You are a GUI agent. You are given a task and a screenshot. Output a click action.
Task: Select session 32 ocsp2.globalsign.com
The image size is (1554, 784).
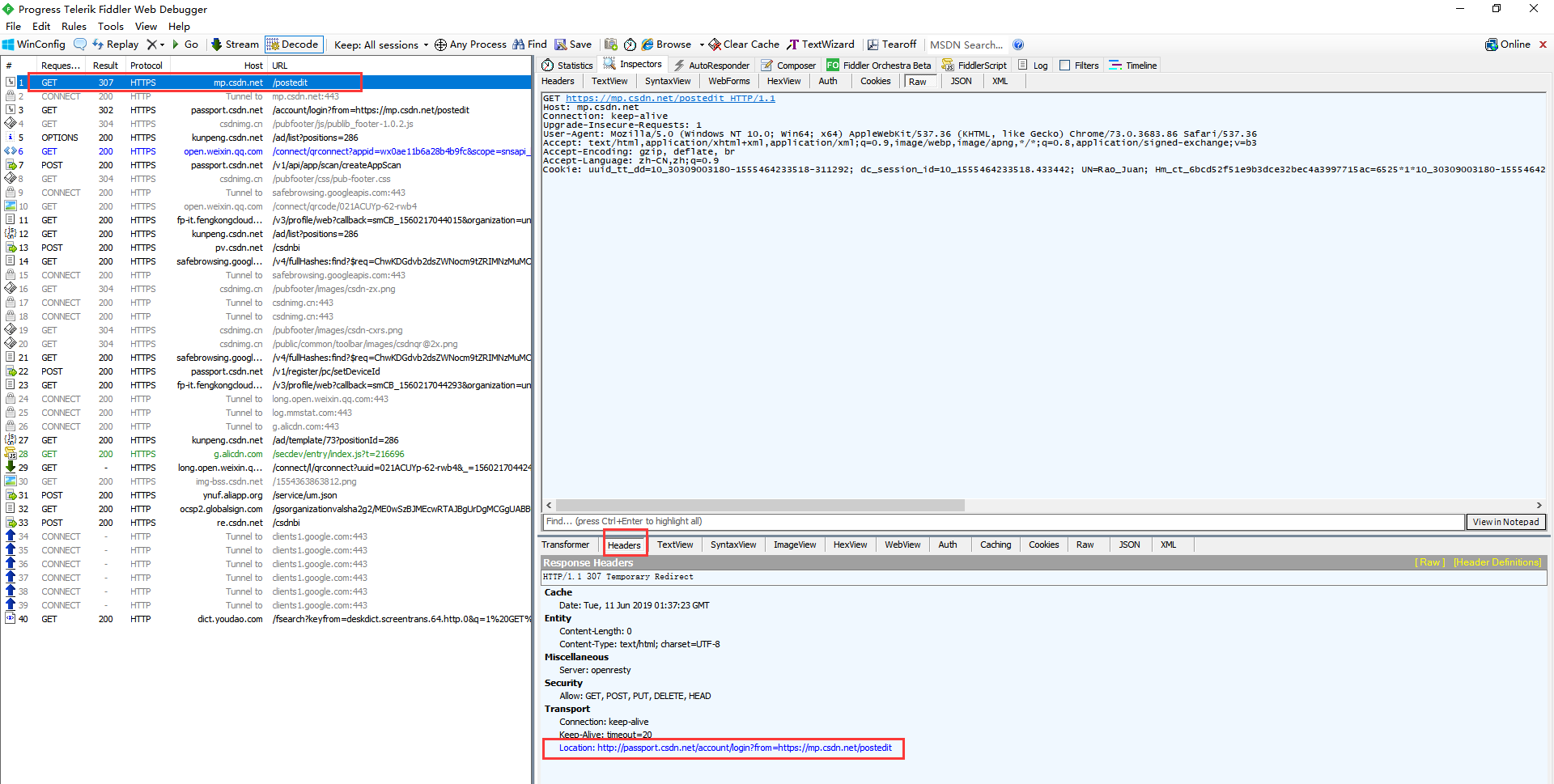pyautogui.click(x=266, y=509)
